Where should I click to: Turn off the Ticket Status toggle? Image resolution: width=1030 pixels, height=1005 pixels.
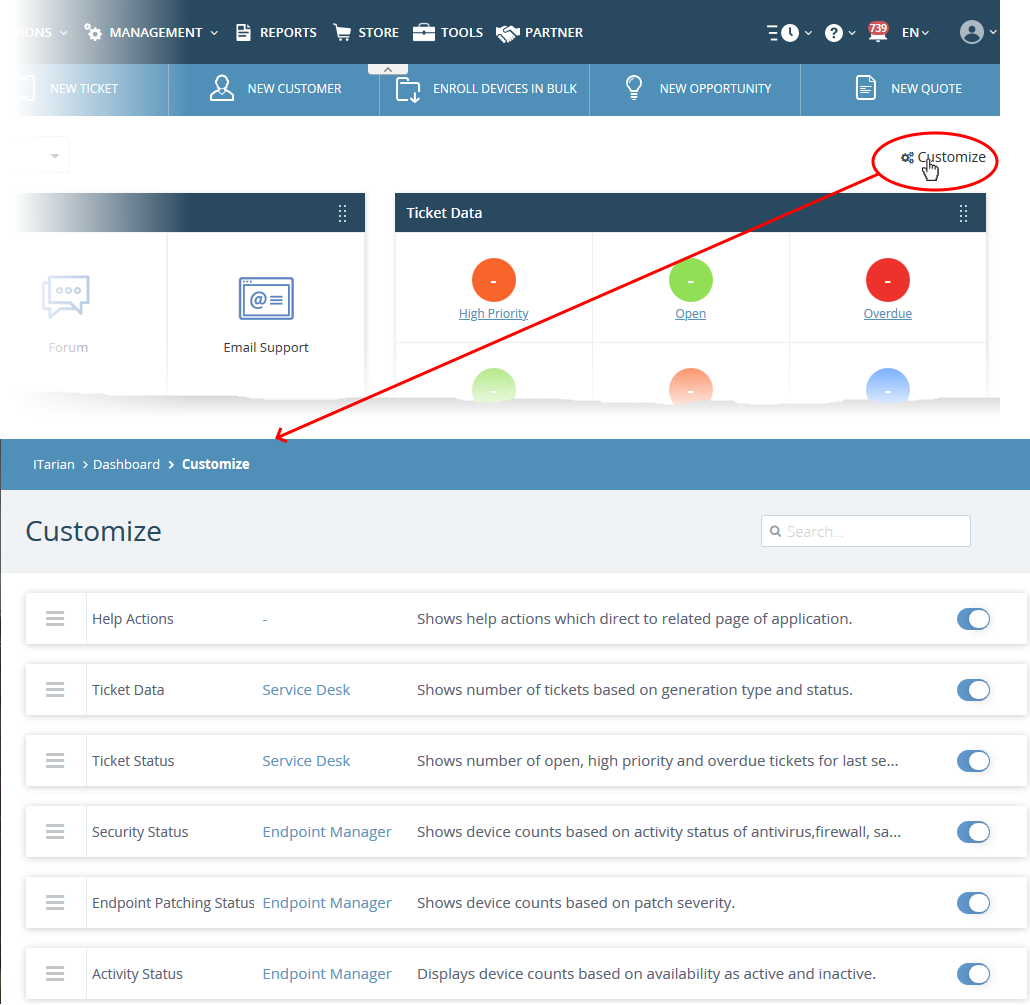tap(974, 761)
